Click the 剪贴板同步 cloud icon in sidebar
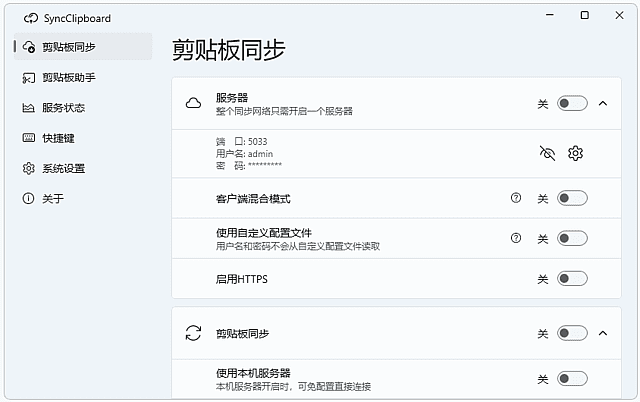The height and width of the screenshot is (402, 640). tap(29, 47)
